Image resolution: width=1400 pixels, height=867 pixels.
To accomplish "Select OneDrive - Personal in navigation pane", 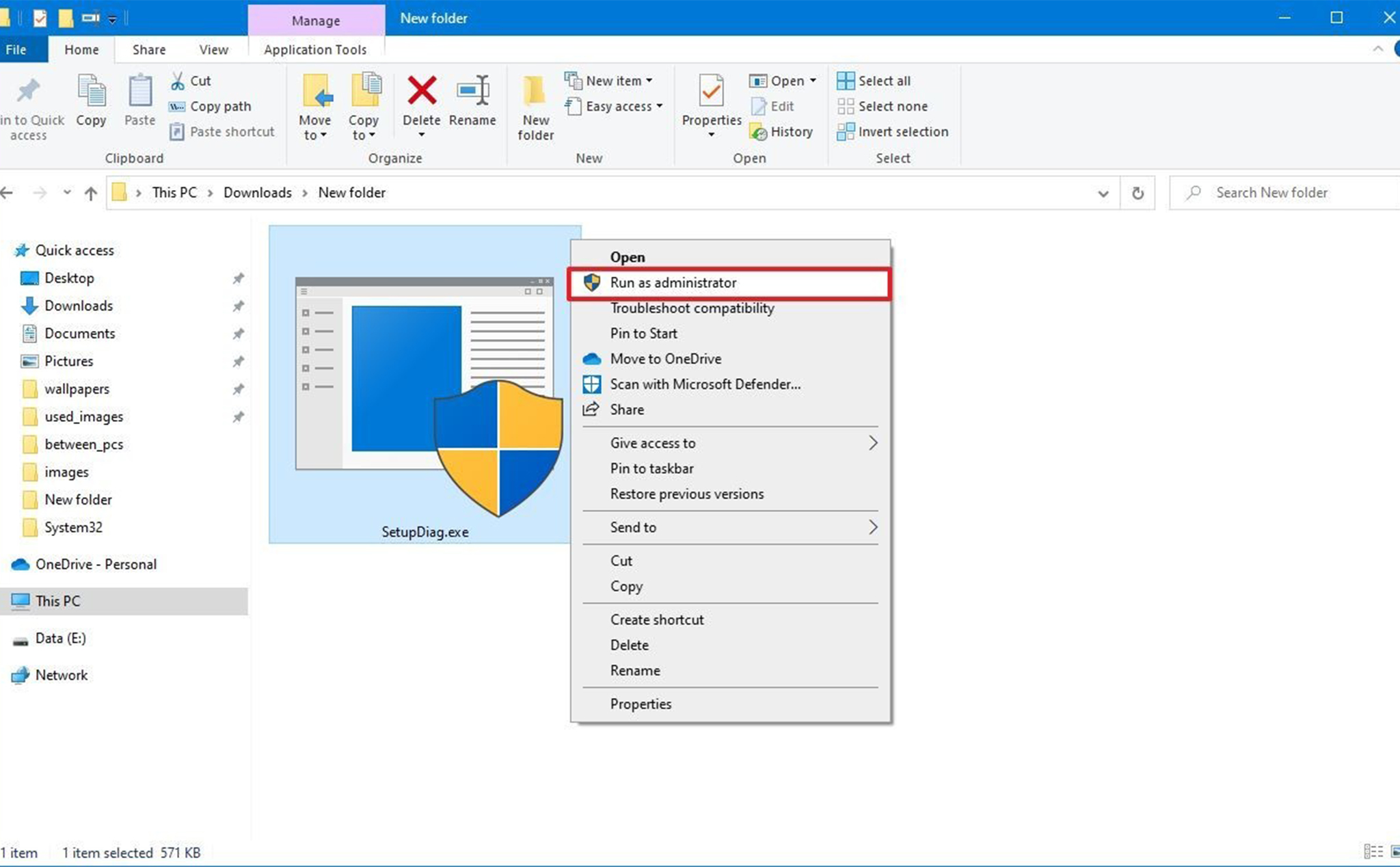I will click(x=96, y=564).
